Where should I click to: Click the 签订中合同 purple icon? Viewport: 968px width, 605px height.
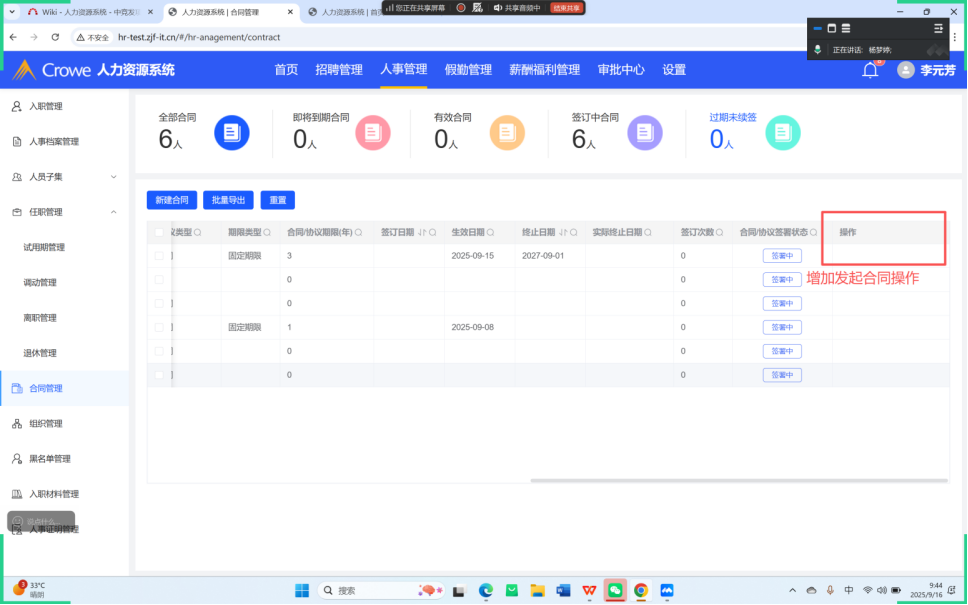coord(644,132)
